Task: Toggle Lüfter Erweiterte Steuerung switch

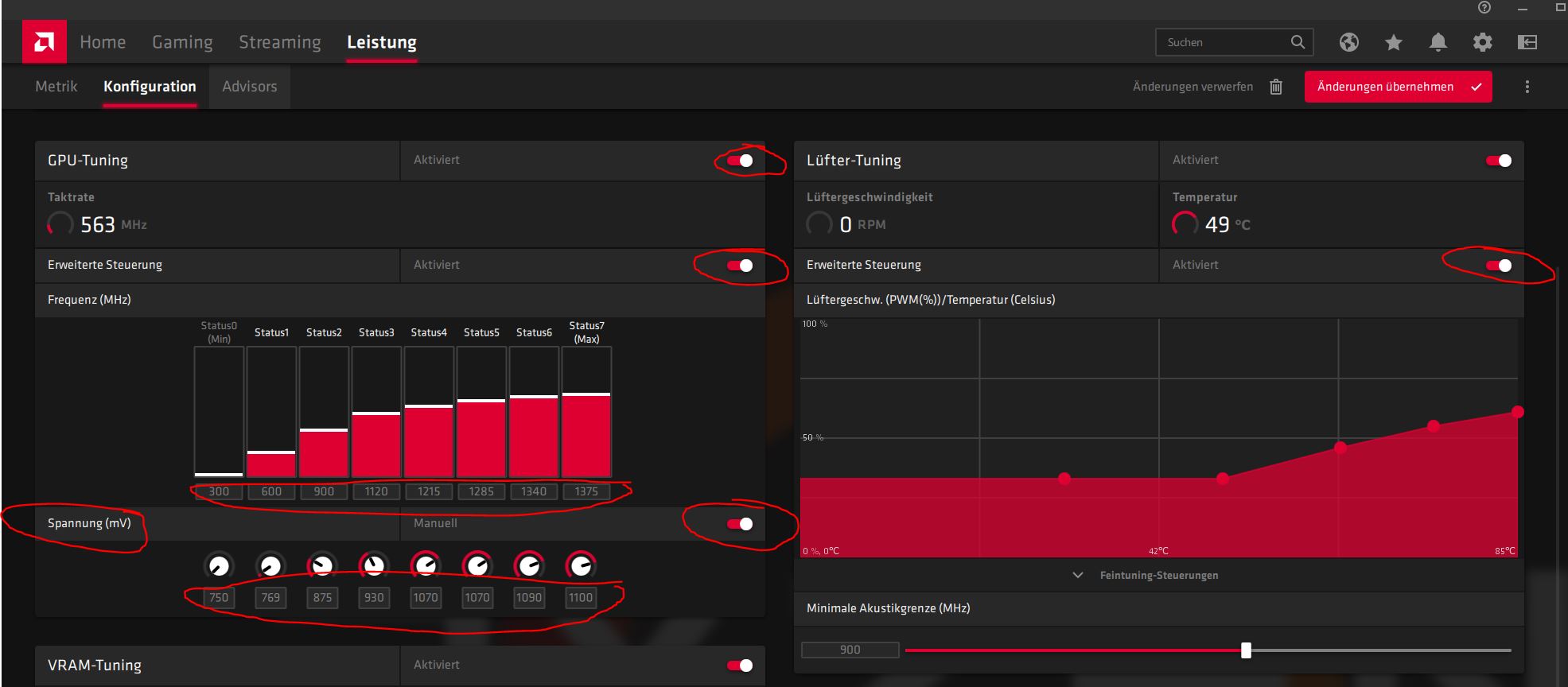Action: point(1499,266)
